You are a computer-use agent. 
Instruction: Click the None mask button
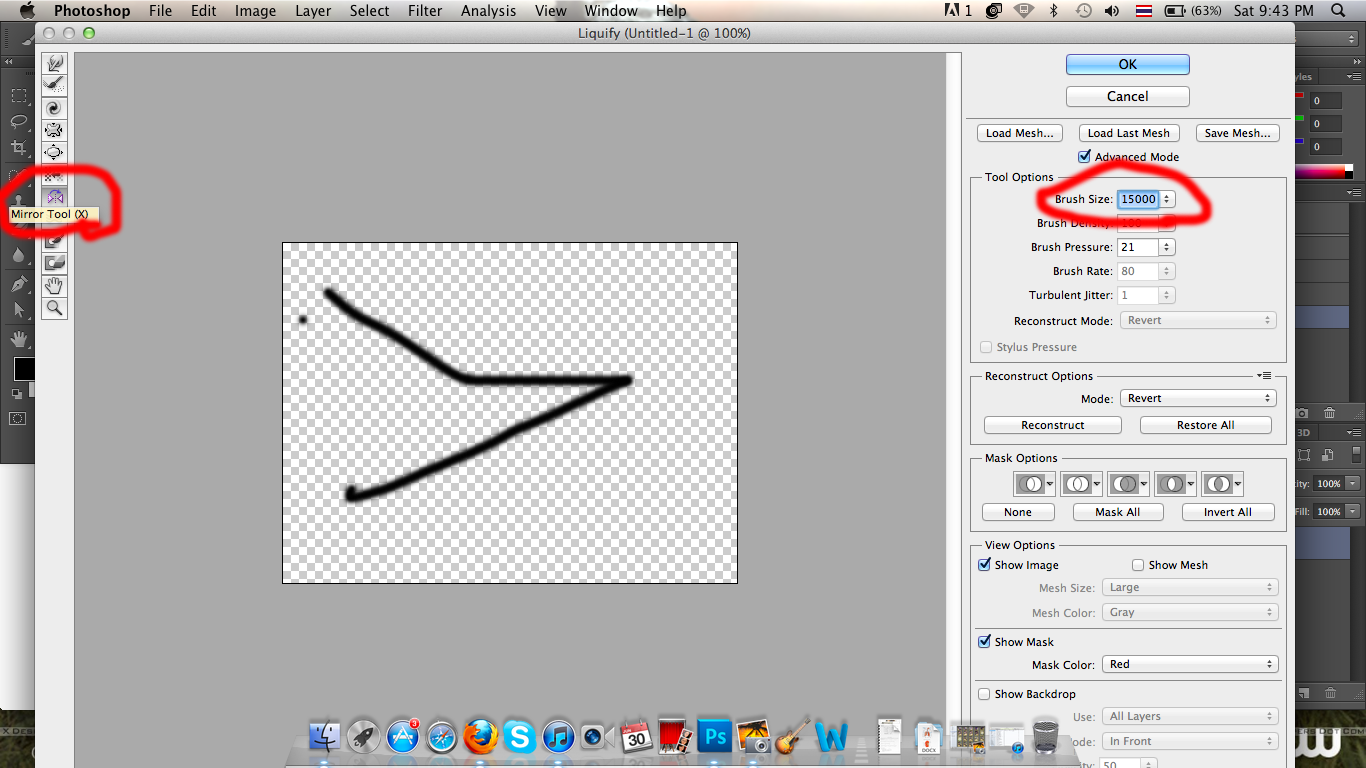(x=1018, y=512)
